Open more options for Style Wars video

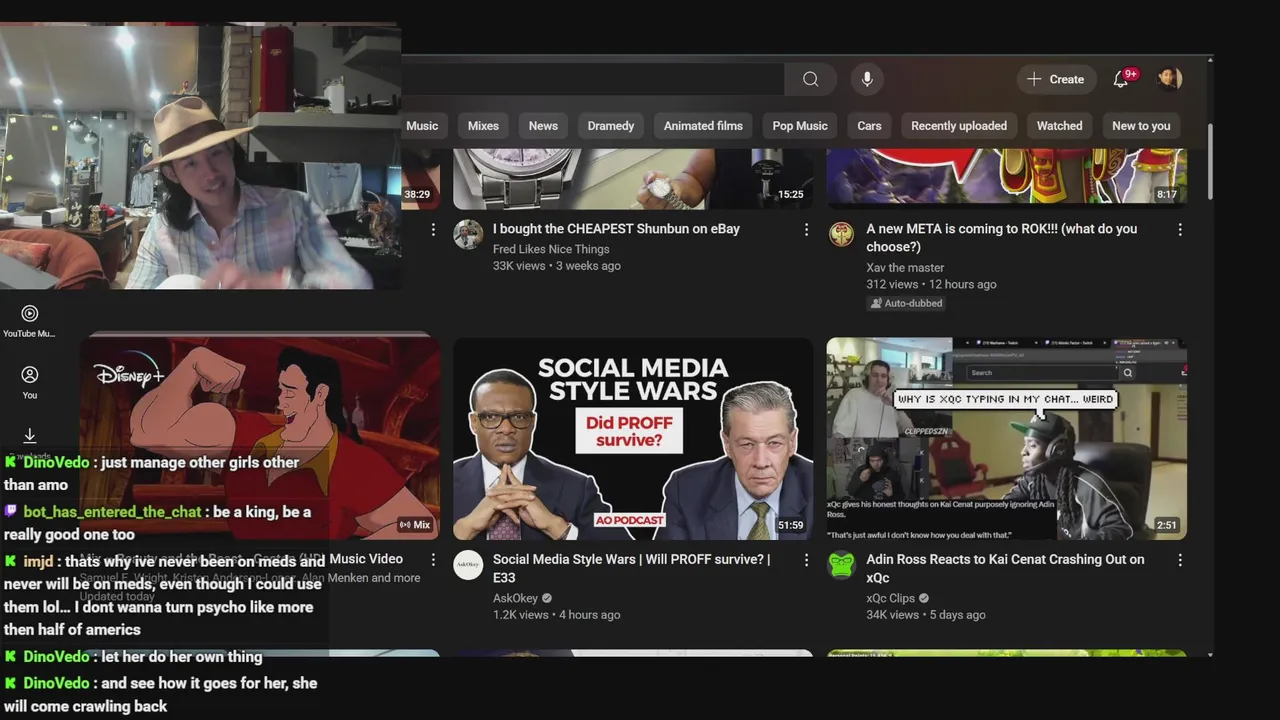[806, 560]
